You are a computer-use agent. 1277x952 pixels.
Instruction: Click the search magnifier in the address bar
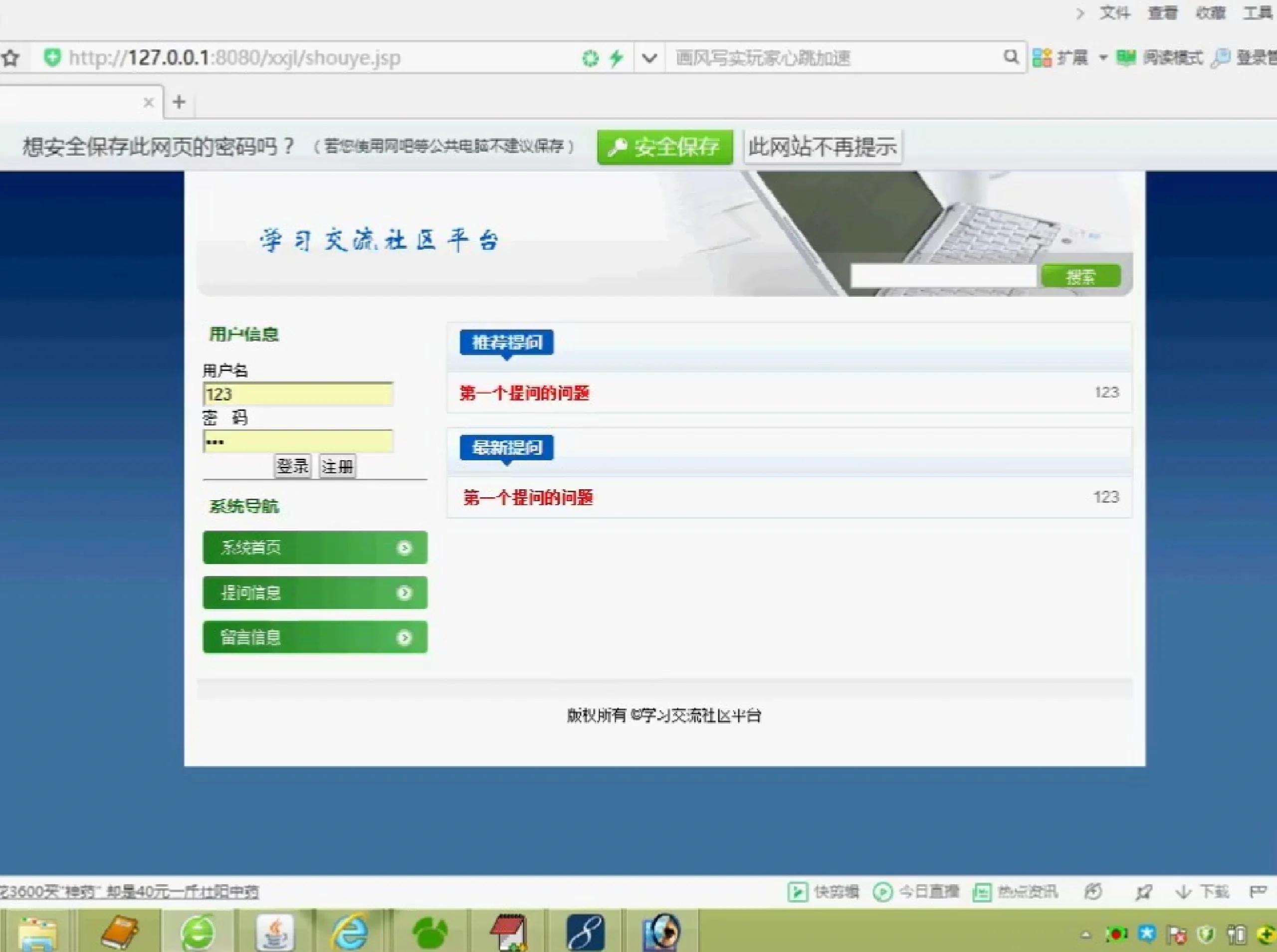coord(1012,57)
